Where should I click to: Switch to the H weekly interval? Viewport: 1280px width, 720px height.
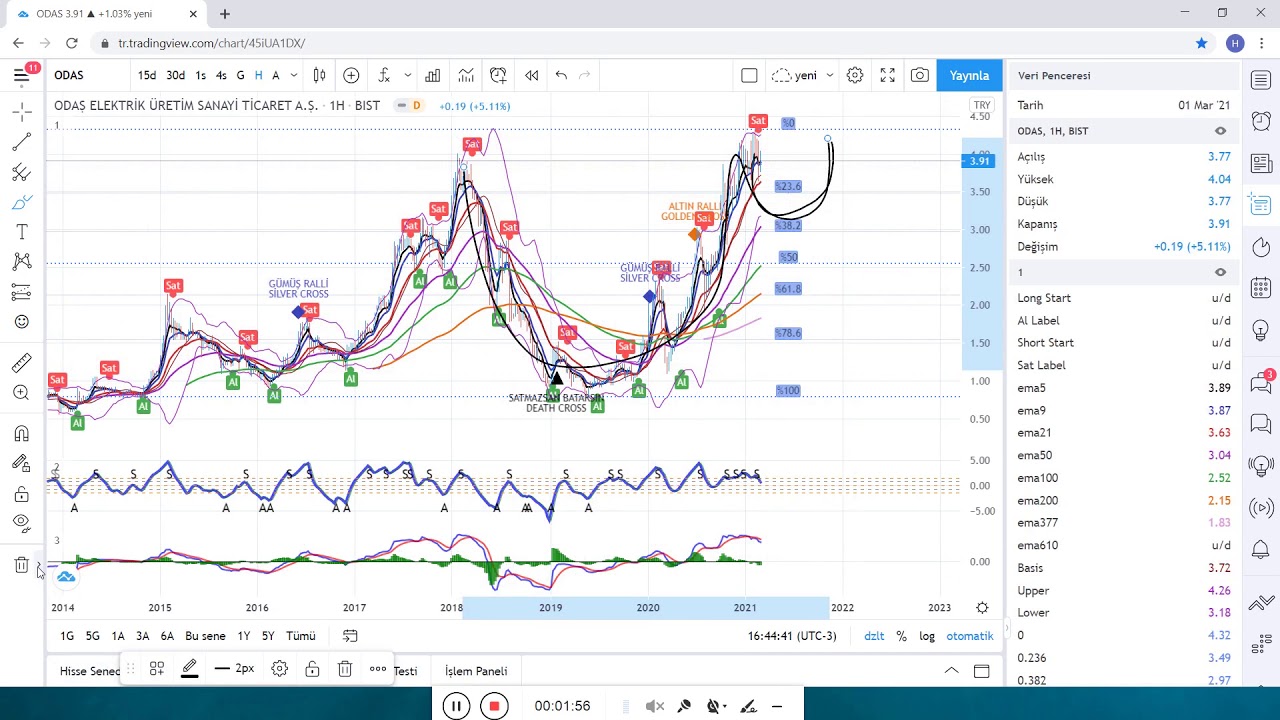click(258, 75)
